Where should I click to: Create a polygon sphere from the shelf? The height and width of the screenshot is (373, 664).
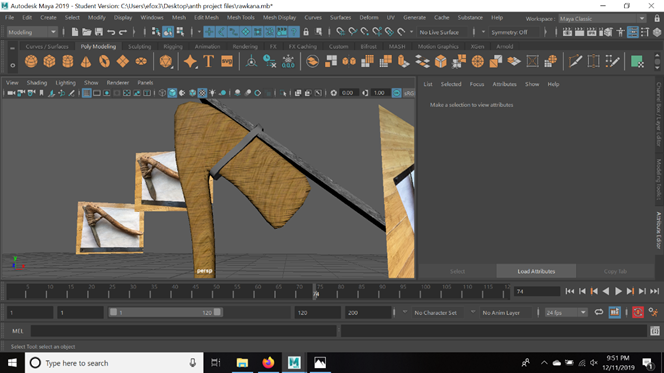click(x=31, y=62)
